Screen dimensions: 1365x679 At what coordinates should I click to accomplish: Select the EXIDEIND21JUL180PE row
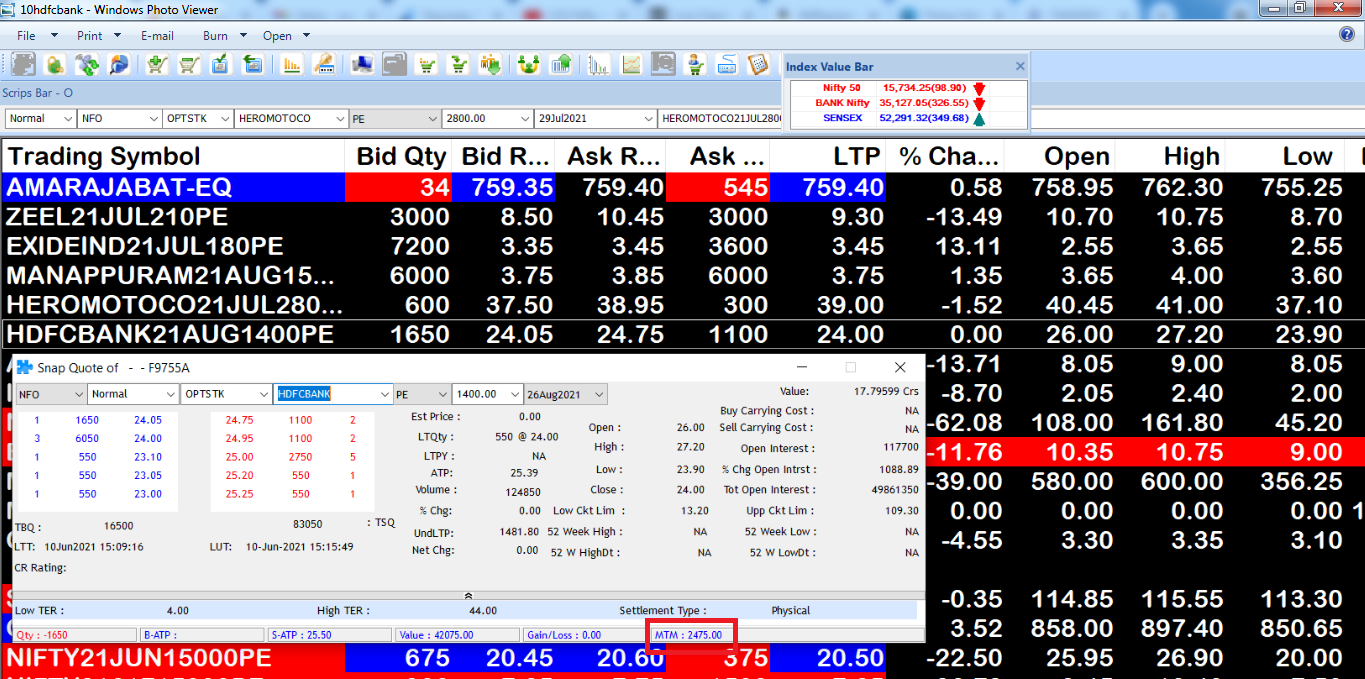pos(683,246)
